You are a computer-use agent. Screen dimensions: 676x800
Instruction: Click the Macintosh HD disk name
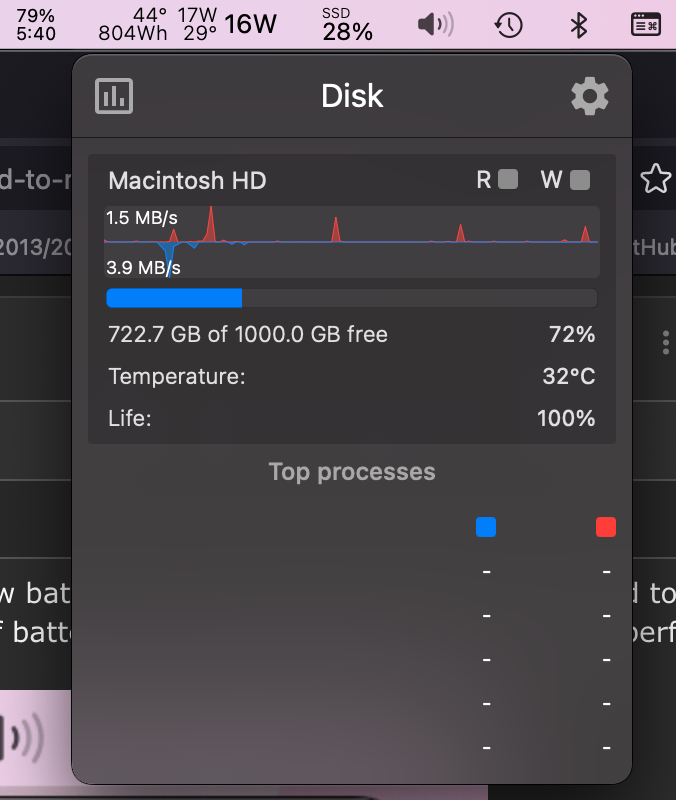187,181
